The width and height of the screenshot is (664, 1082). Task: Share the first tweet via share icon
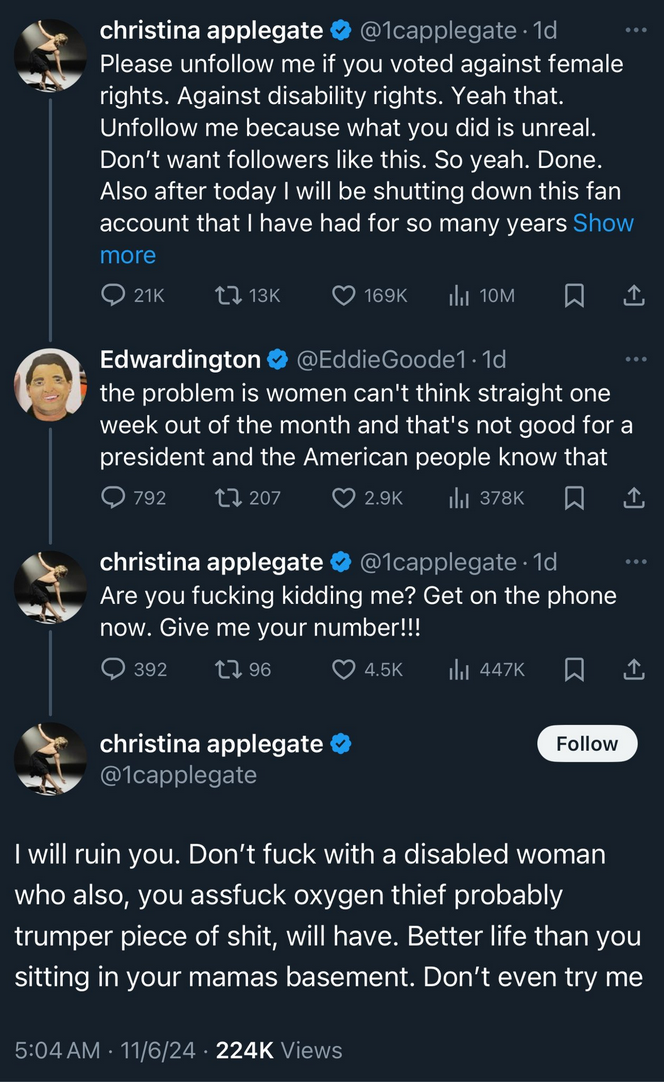[x=634, y=295]
